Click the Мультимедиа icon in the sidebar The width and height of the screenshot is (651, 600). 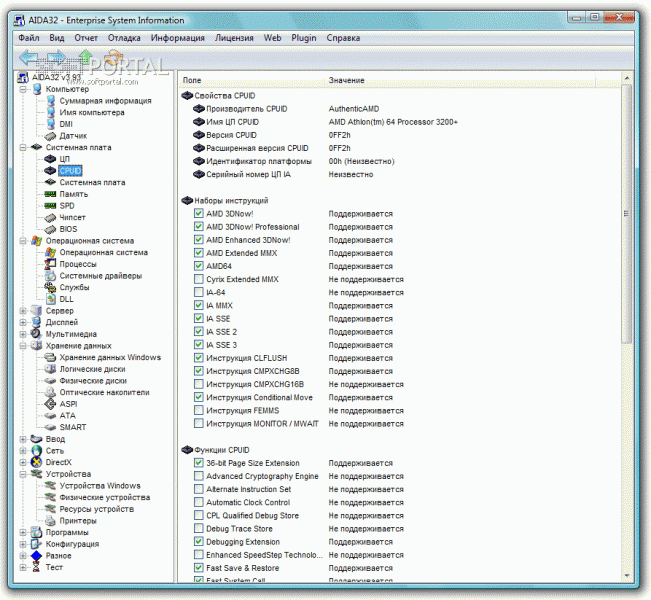[x=36, y=334]
